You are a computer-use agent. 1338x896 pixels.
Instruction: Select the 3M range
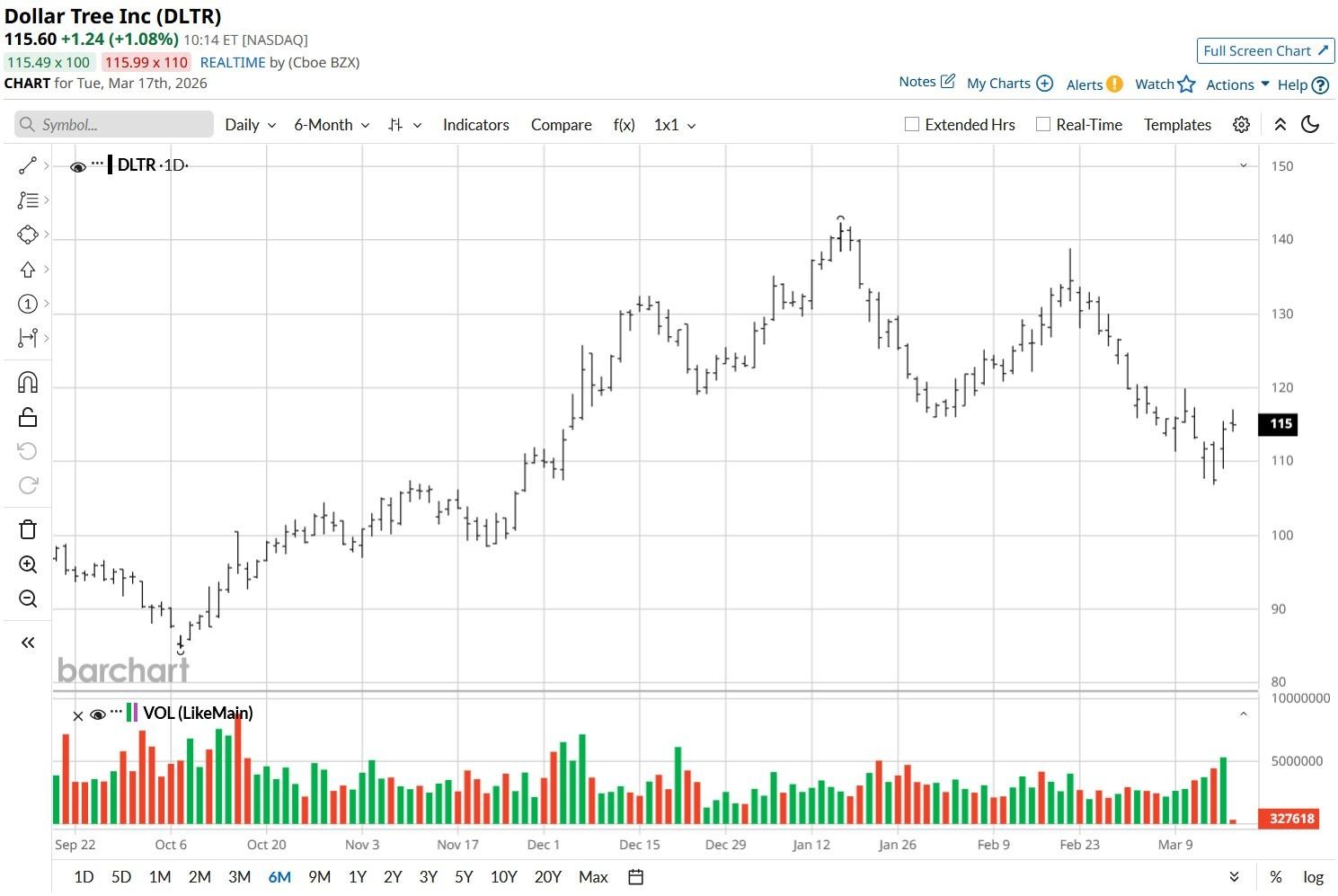[239, 877]
